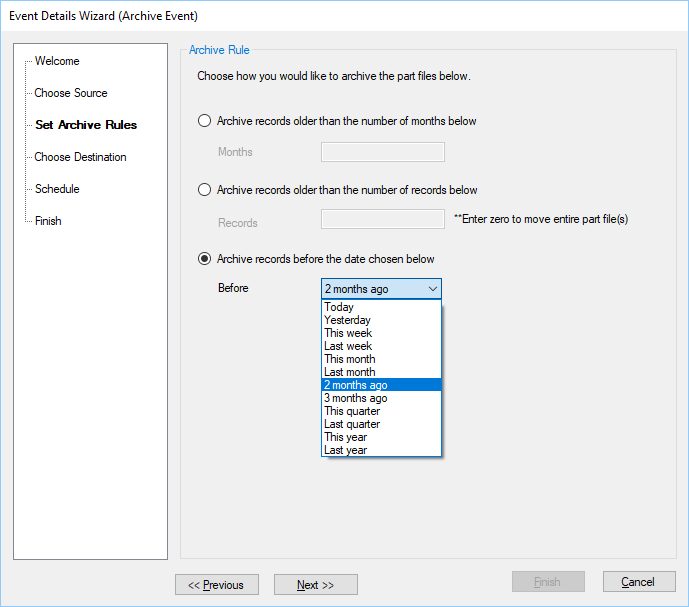
Task: Select archive before chosen date radio
Action: pos(204,259)
